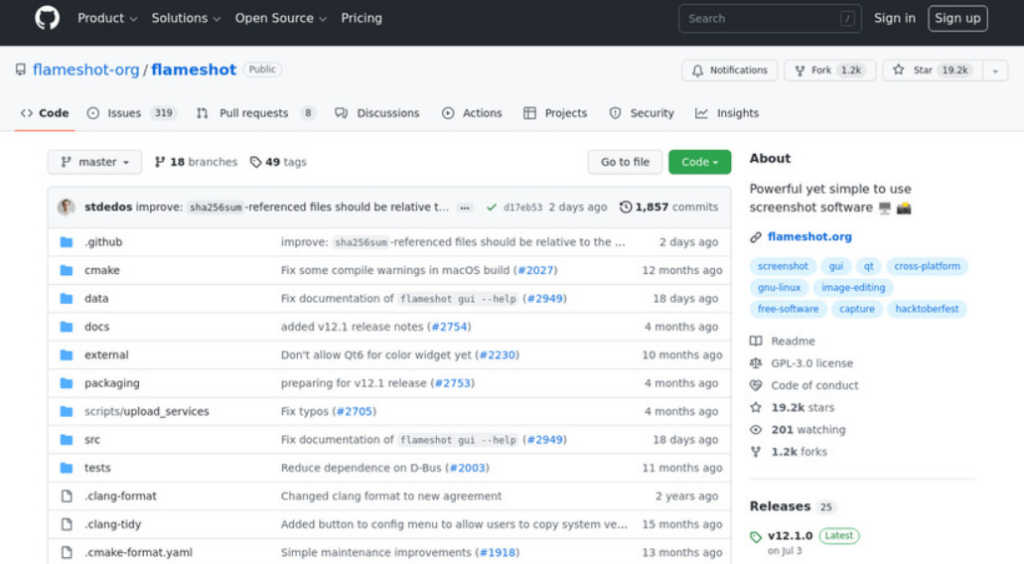Open the Solutions dropdown menu

tap(186, 18)
